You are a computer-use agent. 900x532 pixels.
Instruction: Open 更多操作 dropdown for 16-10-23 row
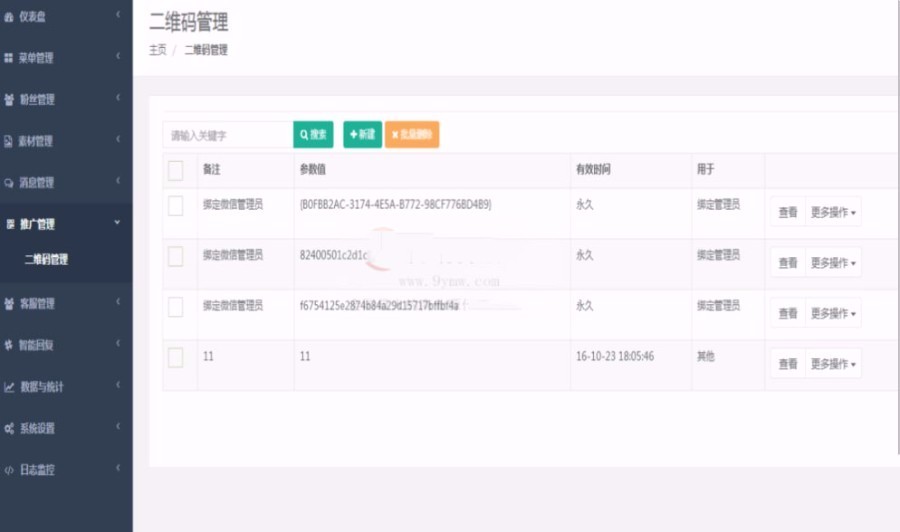833,364
